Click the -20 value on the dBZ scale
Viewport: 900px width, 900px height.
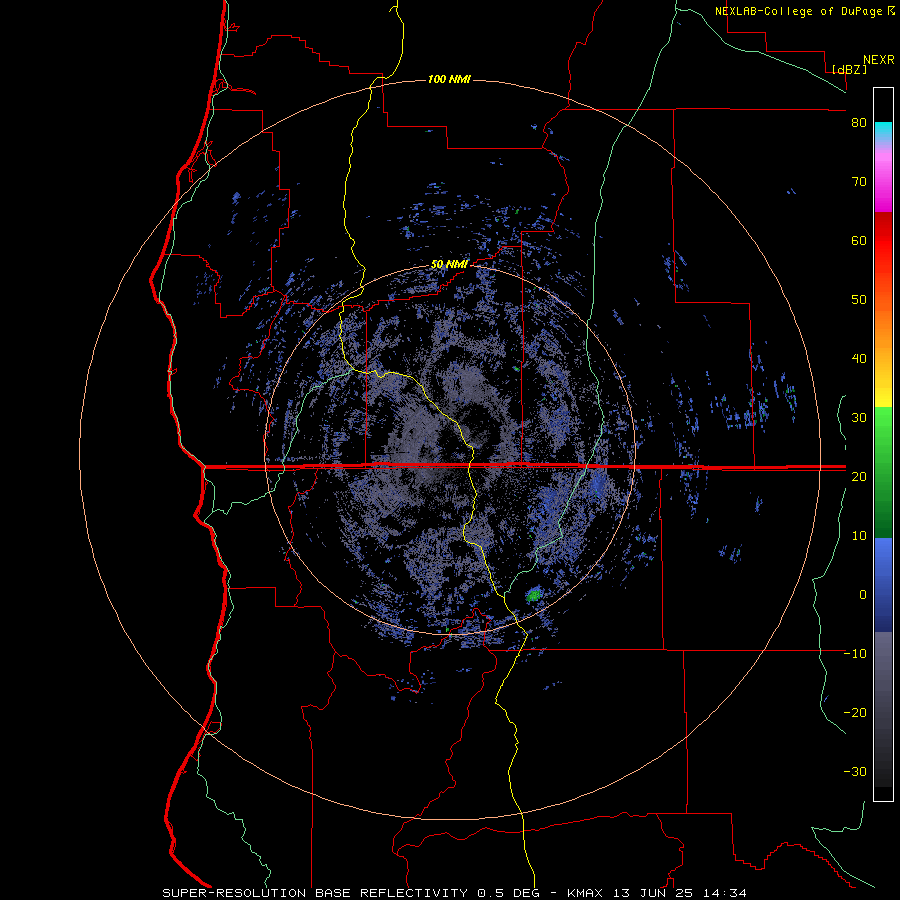pos(855,713)
